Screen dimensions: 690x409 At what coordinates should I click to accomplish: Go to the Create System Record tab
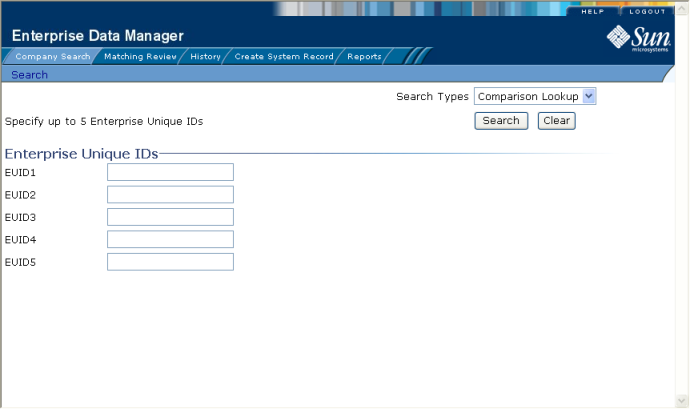point(284,56)
